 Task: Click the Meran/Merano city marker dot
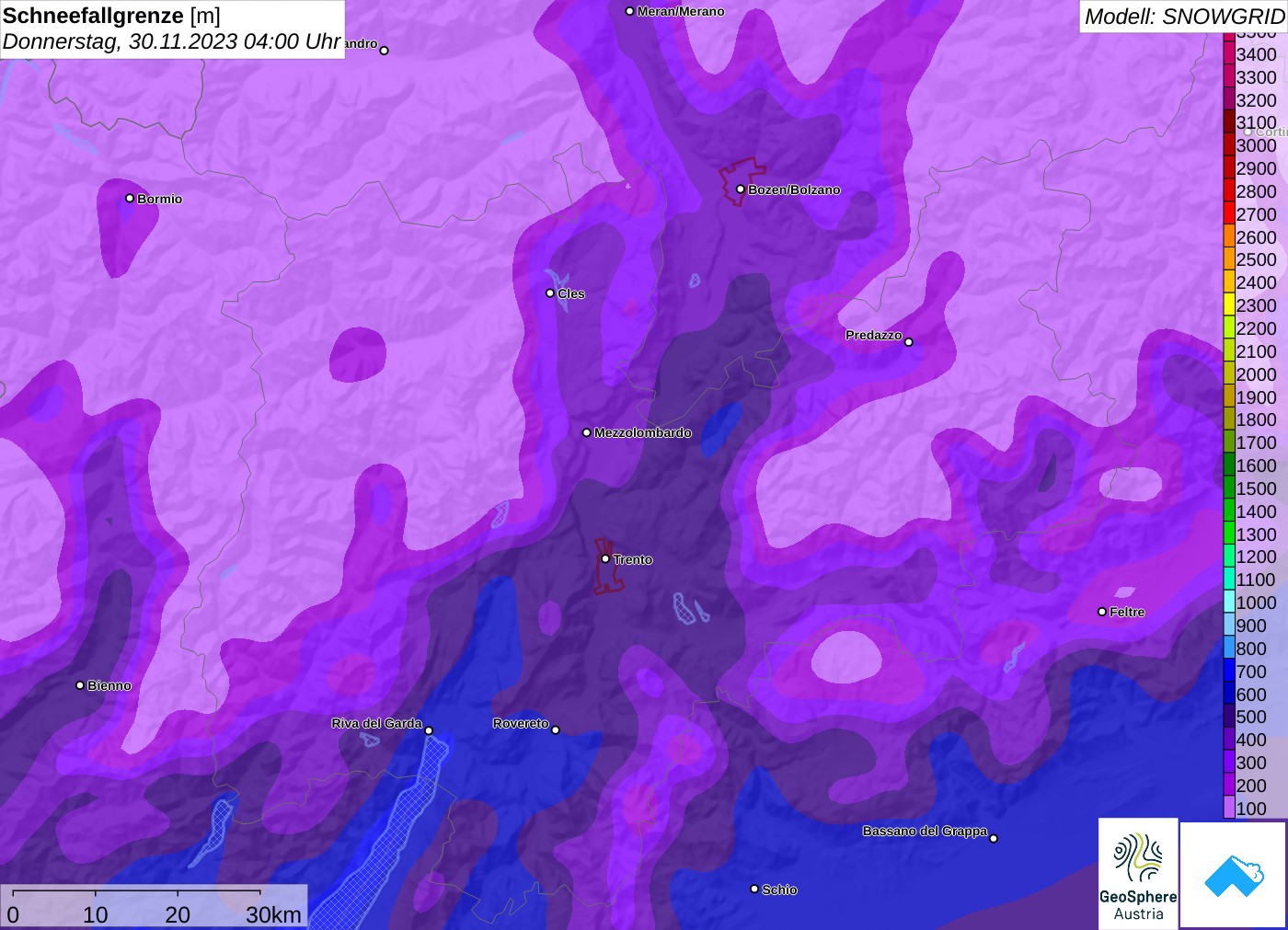(x=629, y=11)
